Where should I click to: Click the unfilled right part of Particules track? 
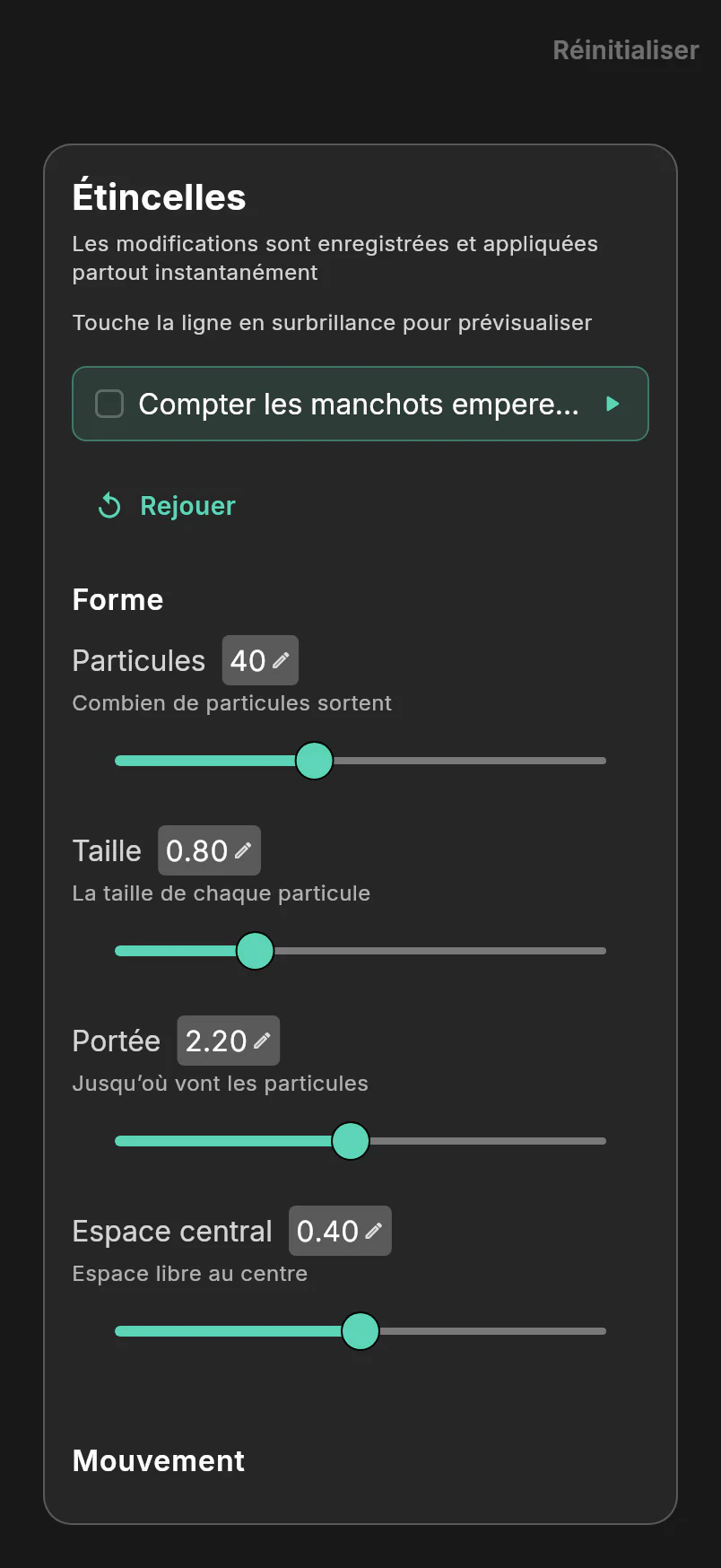(x=470, y=761)
